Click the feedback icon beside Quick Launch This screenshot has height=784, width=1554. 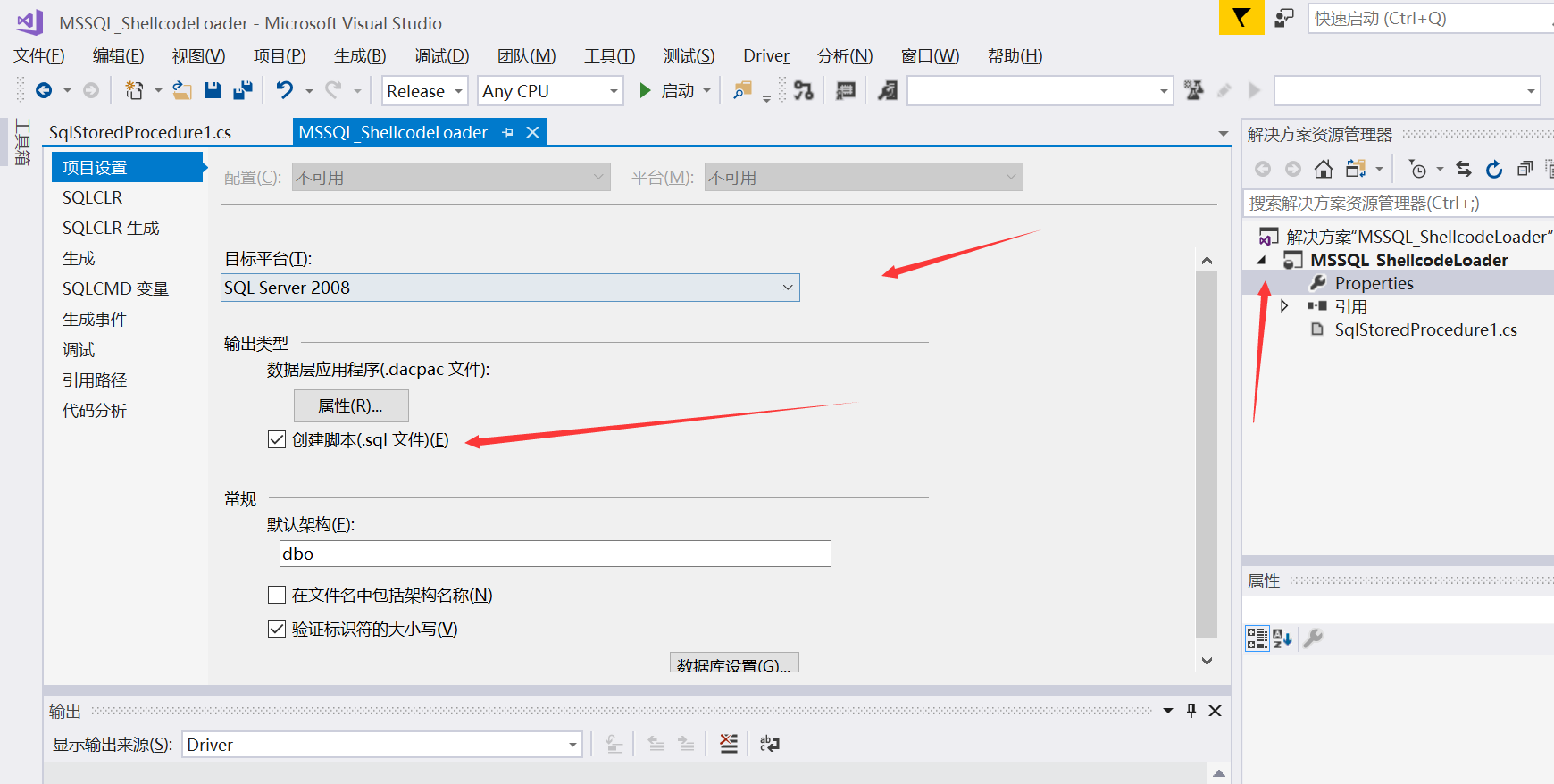coord(1284,18)
